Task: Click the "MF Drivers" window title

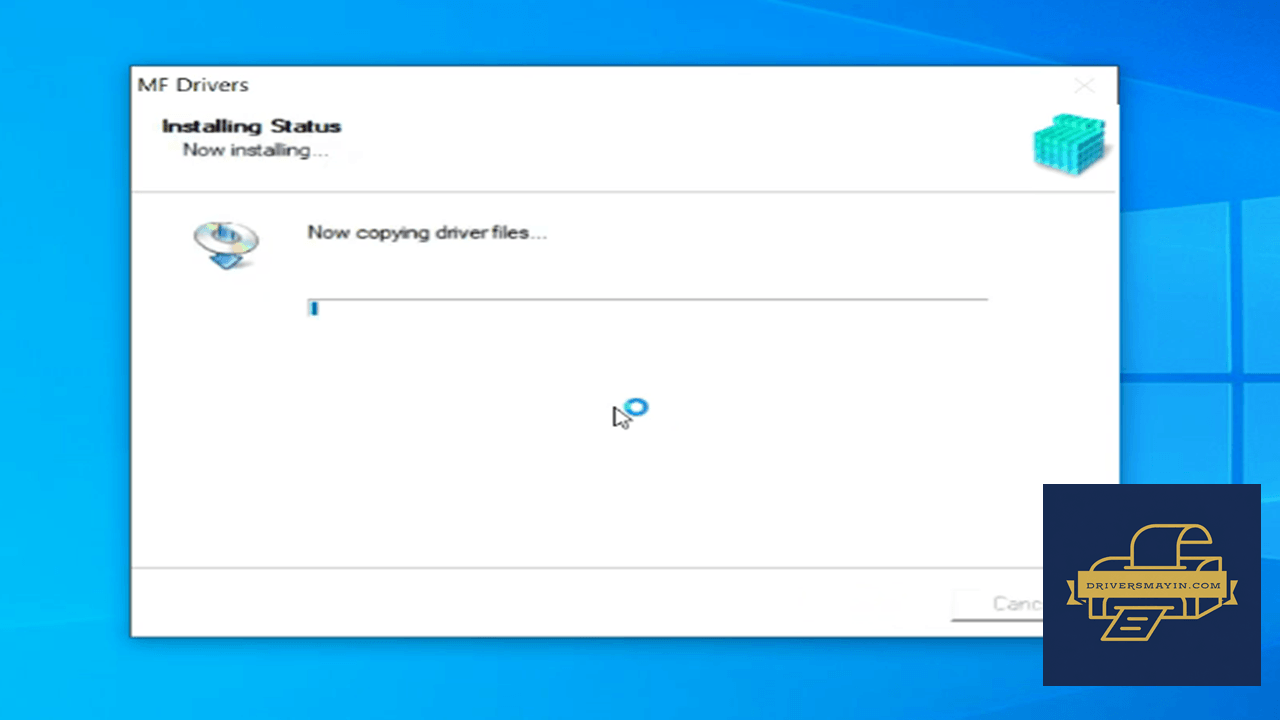Action: coord(193,85)
